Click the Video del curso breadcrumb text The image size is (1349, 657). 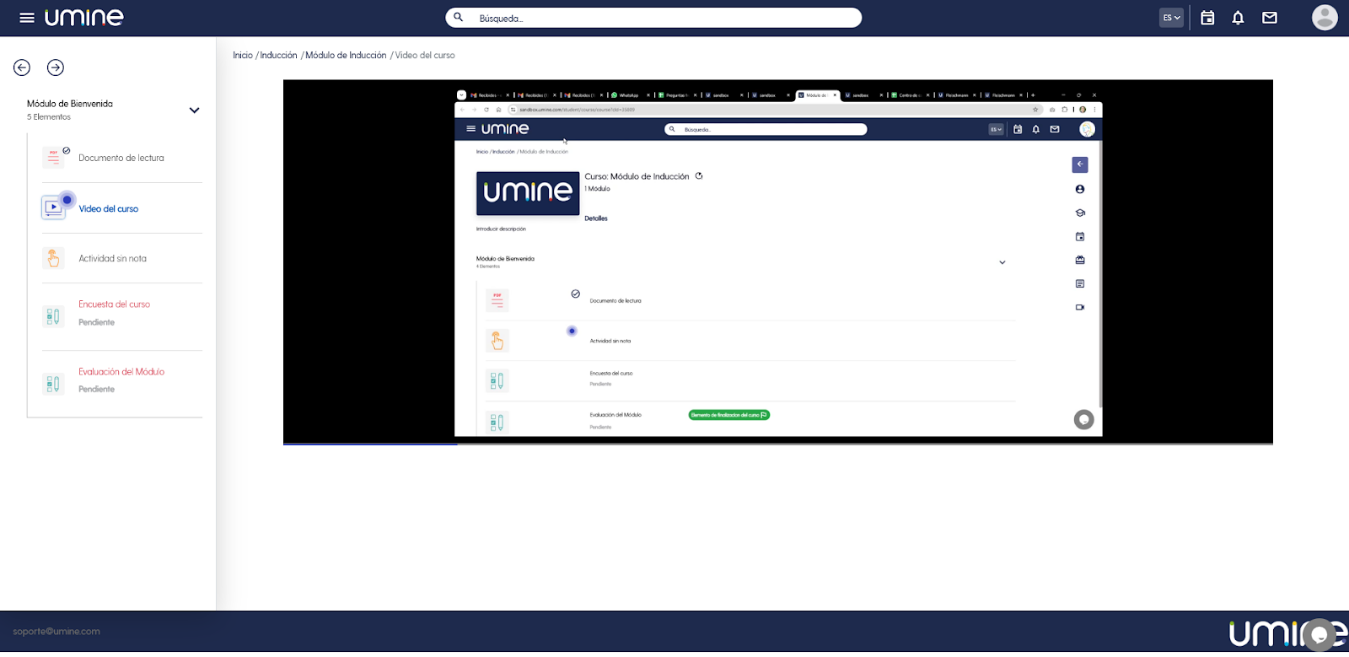pyautogui.click(x=425, y=55)
